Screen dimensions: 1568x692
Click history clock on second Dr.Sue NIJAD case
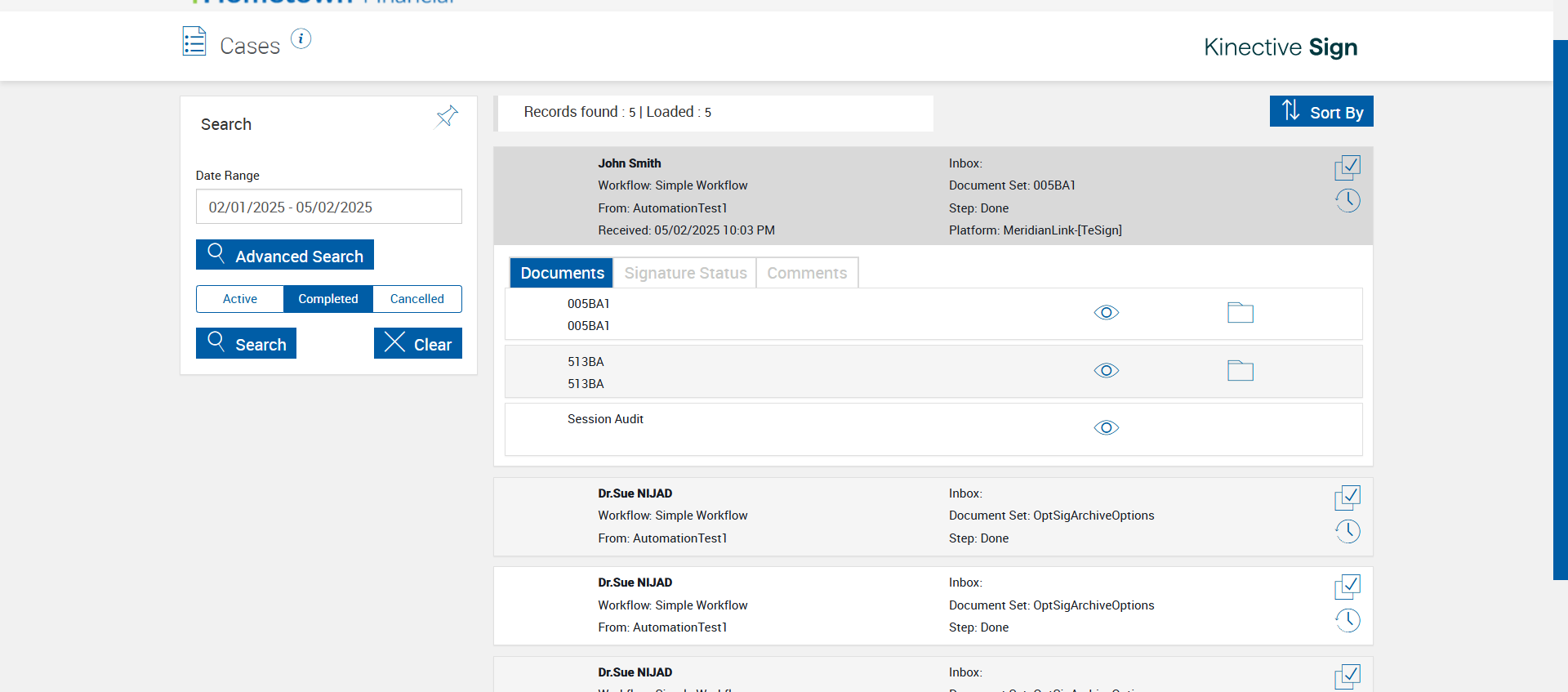(x=1347, y=621)
